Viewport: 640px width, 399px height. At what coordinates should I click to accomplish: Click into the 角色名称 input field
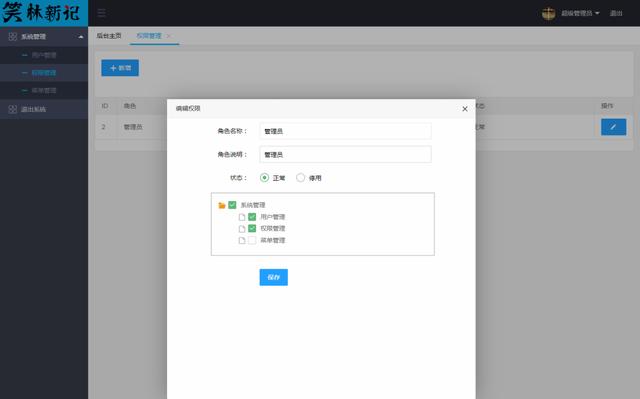[345, 131]
